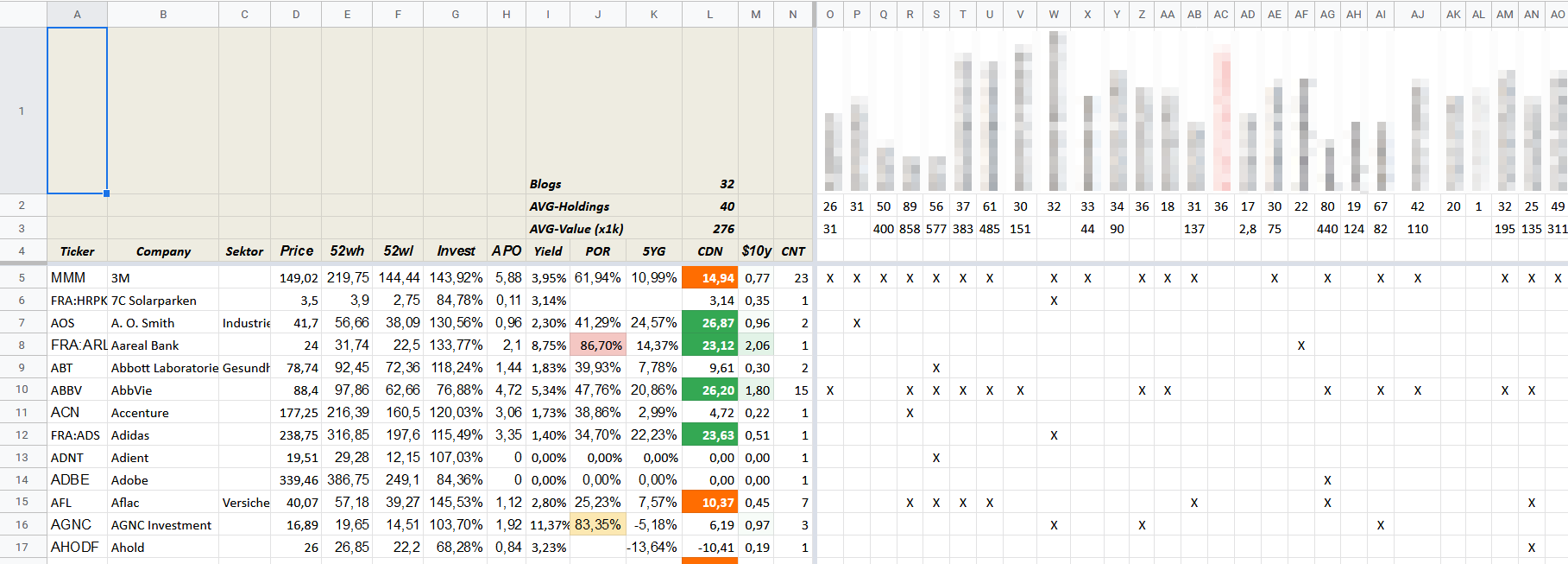
Task: Click the ABBV ticker cell
Action: click(77, 390)
